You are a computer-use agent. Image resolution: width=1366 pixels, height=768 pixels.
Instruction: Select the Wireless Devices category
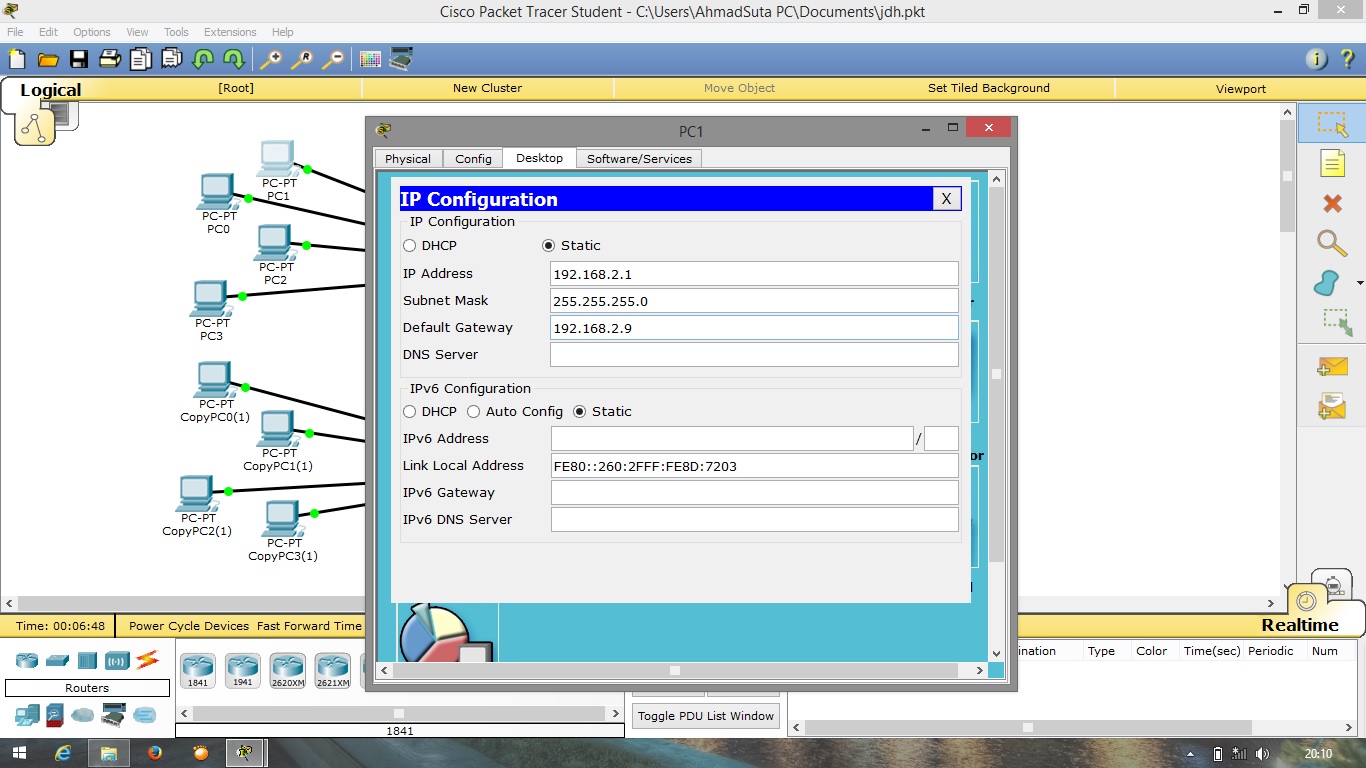click(x=117, y=661)
